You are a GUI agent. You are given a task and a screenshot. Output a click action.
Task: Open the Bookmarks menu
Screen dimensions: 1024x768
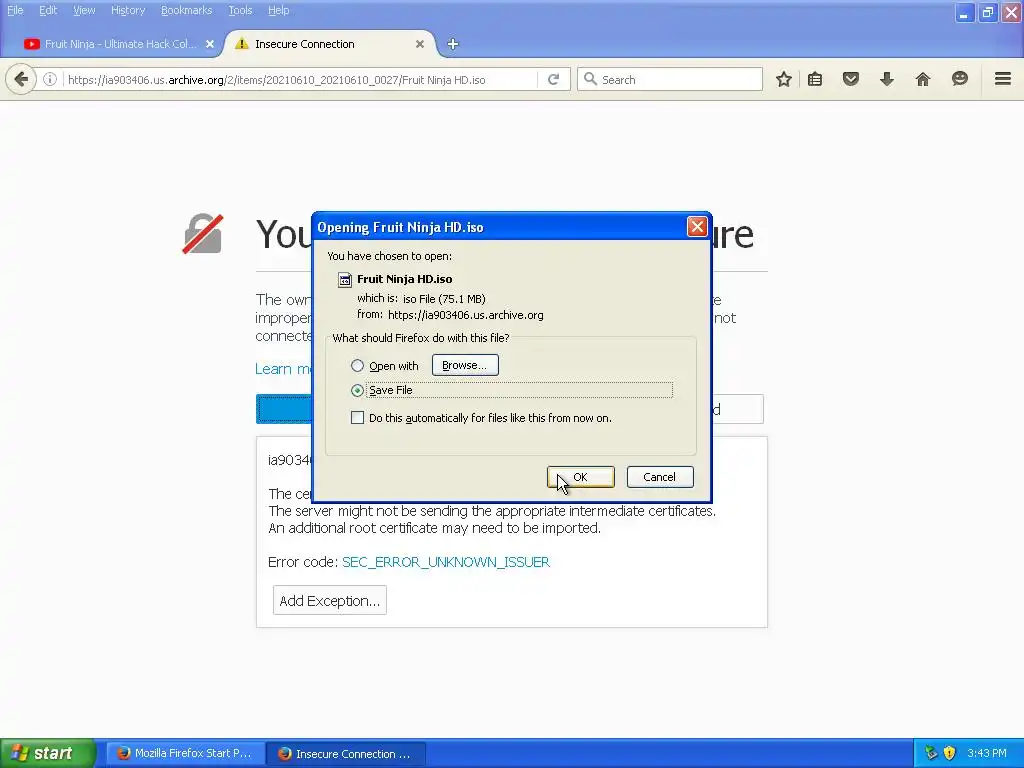[x=186, y=10]
